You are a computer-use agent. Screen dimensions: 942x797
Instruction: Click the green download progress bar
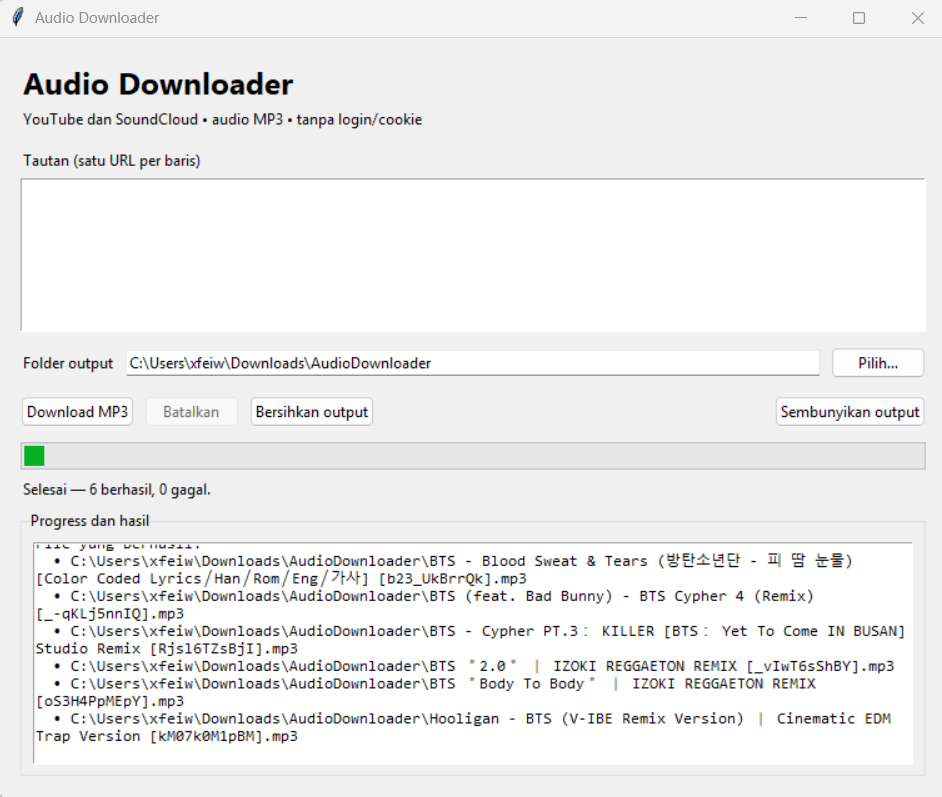pyautogui.click(x=473, y=456)
